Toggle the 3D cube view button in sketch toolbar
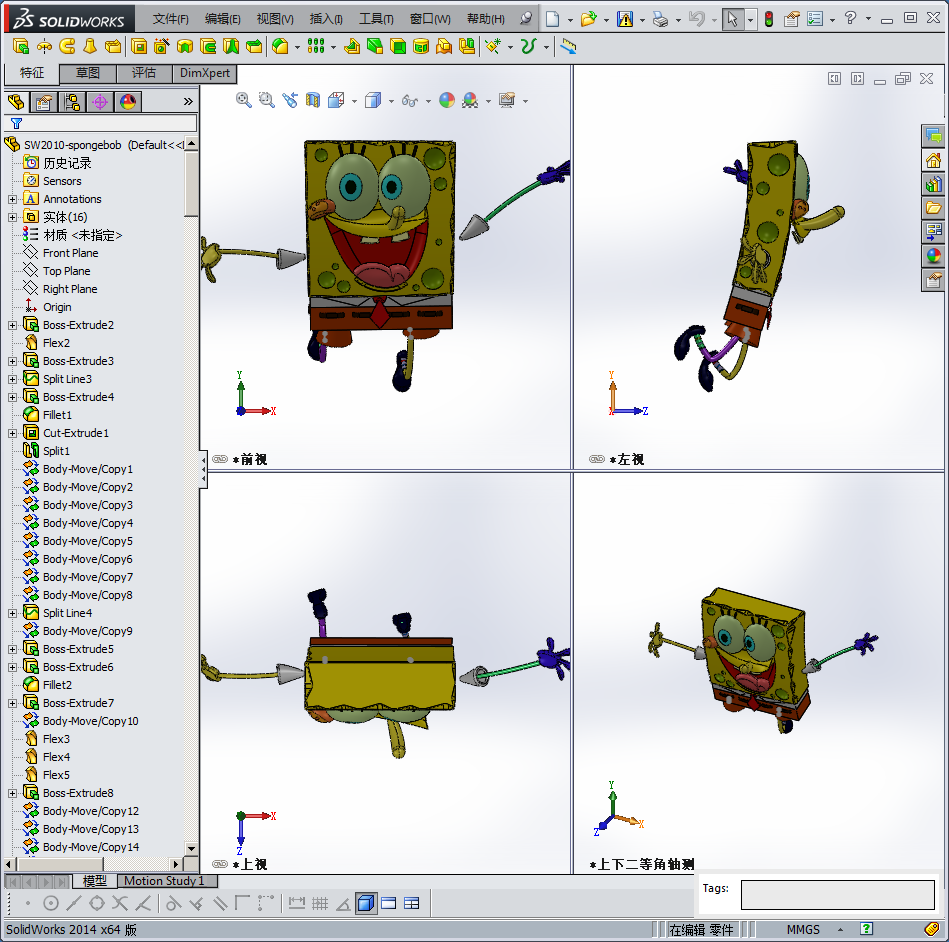The height and width of the screenshot is (942, 949). (x=366, y=903)
